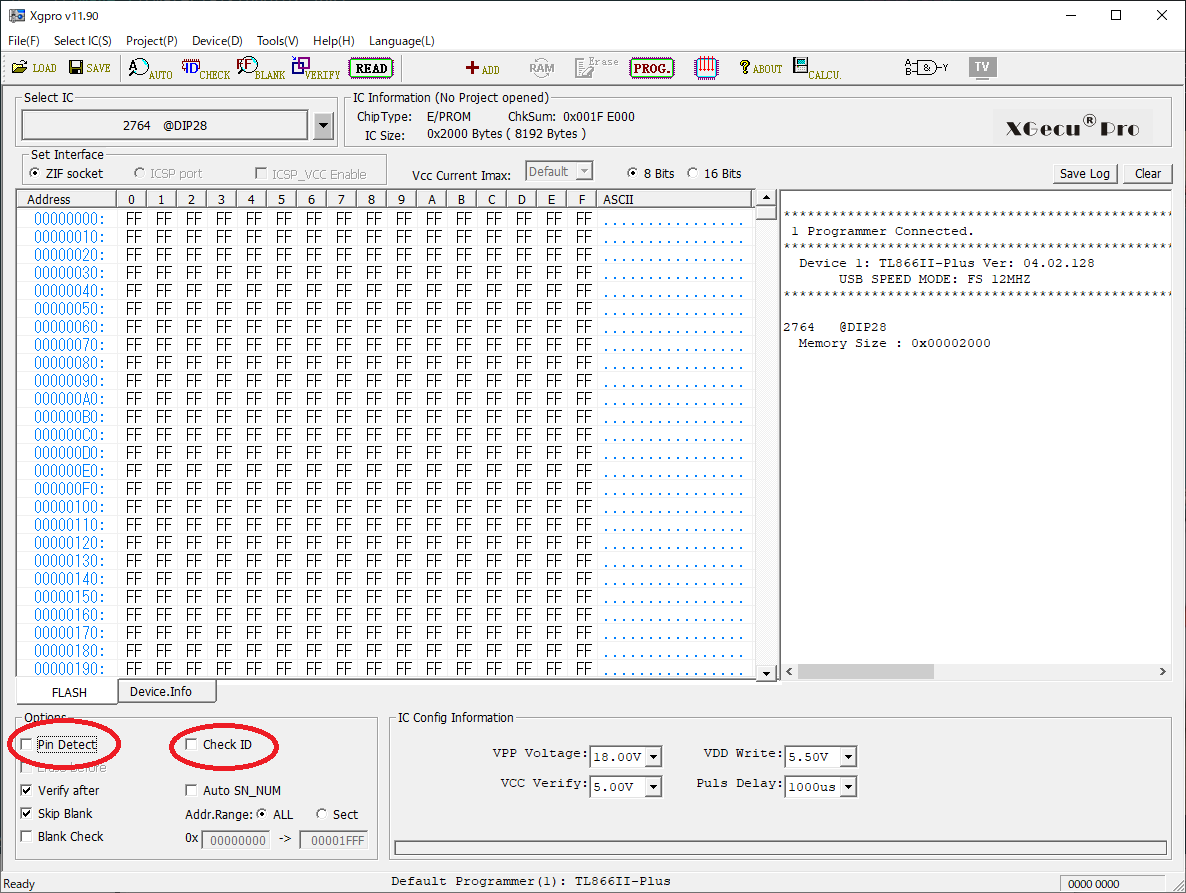Choose the ALL address range option
The width and height of the screenshot is (1186, 893).
(x=262, y=814)
